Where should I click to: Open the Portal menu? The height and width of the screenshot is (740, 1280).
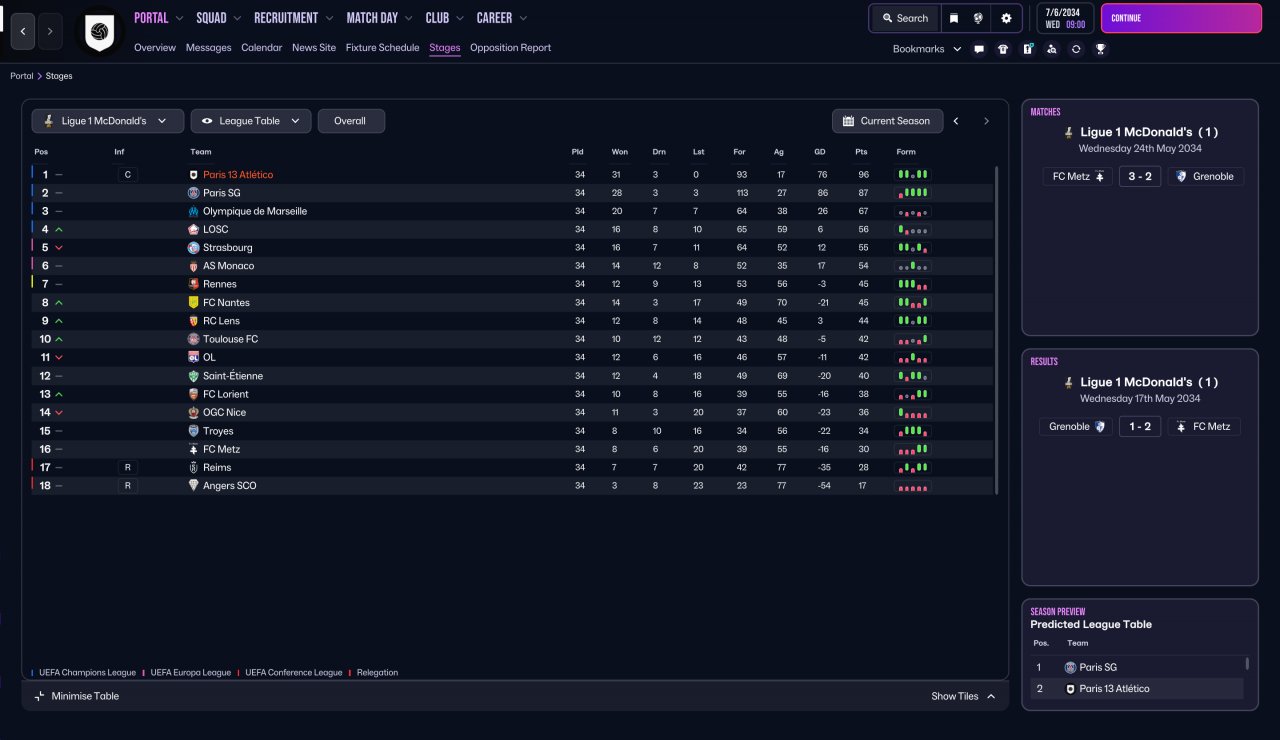pyautogui.click(x=159, y=18)
